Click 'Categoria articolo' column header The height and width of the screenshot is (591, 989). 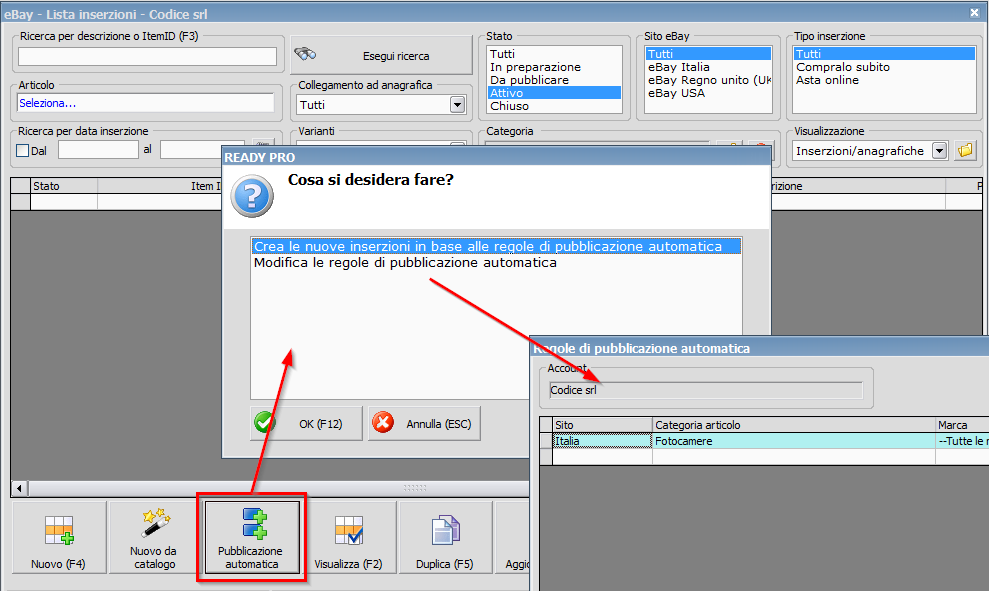(x=794, y=425)
